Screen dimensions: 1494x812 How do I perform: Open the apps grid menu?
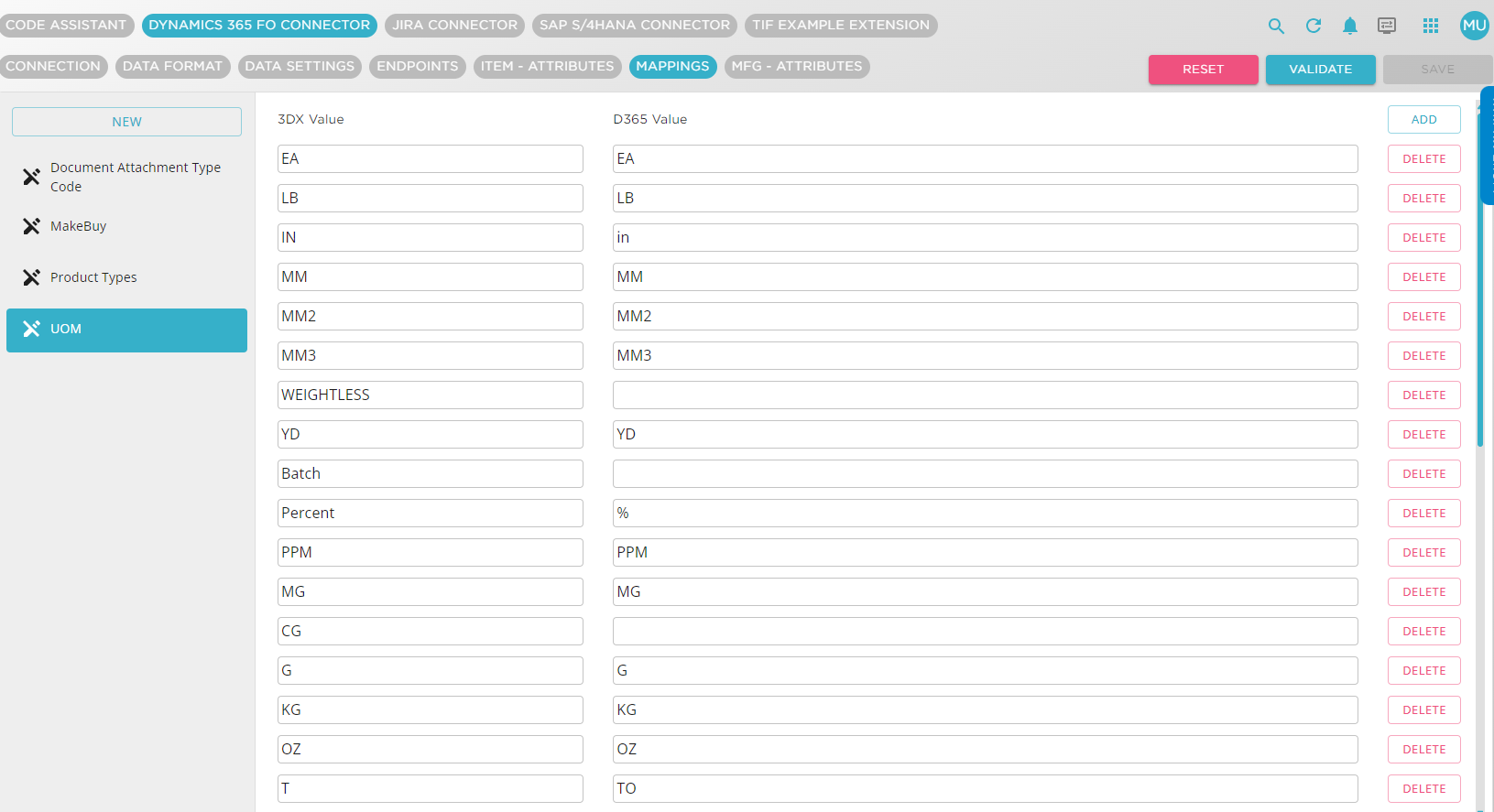coord(1431,26)
